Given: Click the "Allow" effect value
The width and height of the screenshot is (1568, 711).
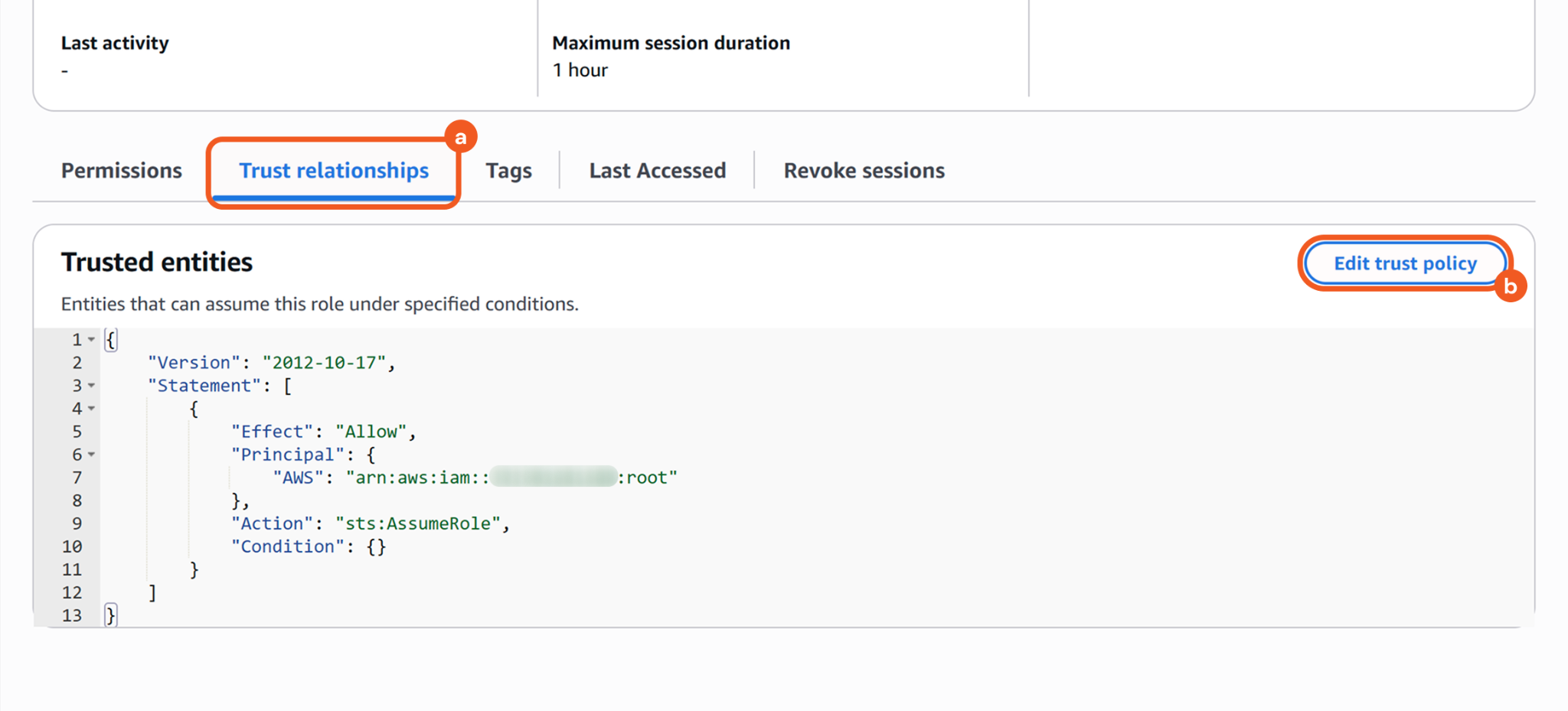Looking at the screenshot, I should click(371, 432).
